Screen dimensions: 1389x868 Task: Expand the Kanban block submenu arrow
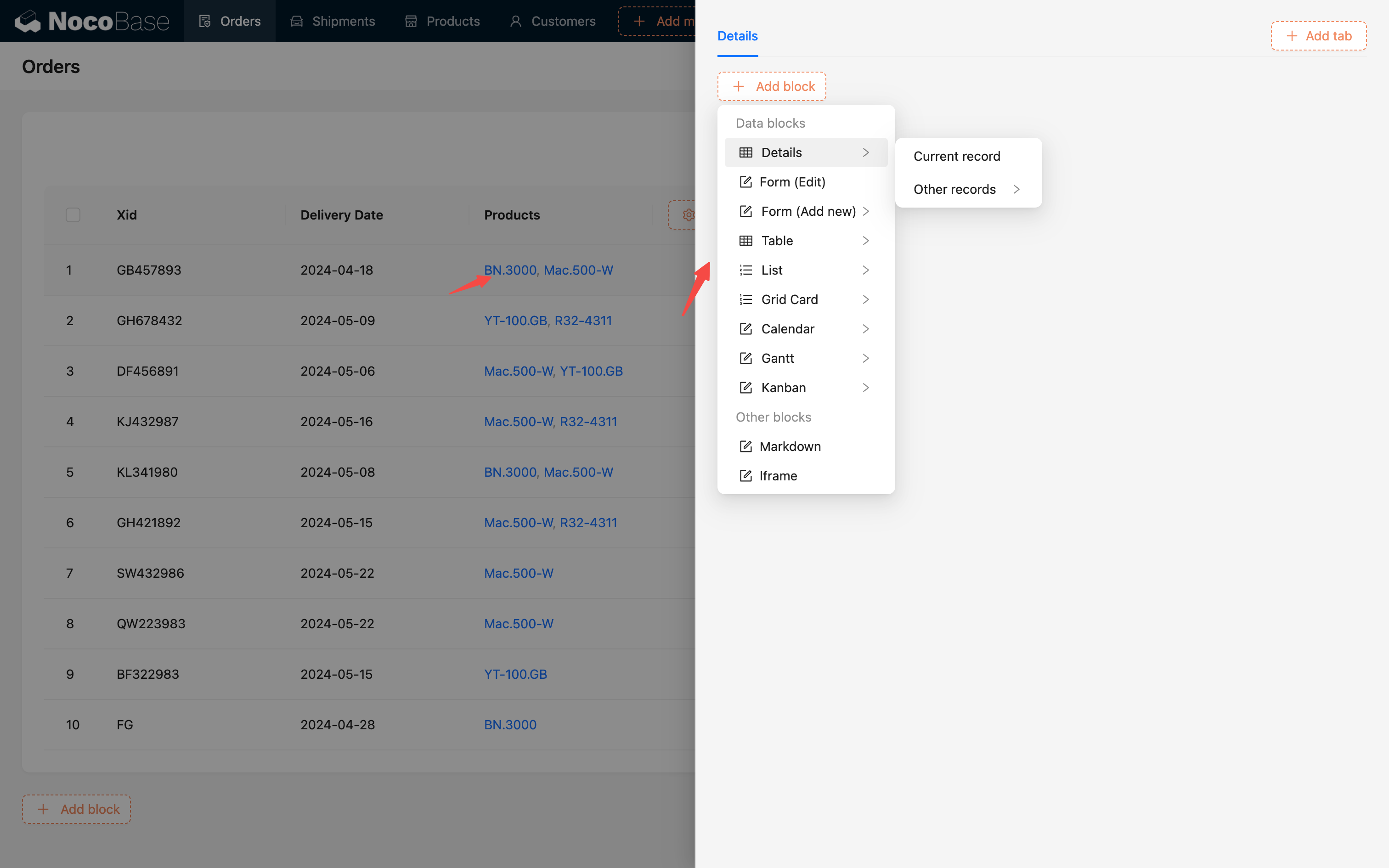(x=865, y=388)
